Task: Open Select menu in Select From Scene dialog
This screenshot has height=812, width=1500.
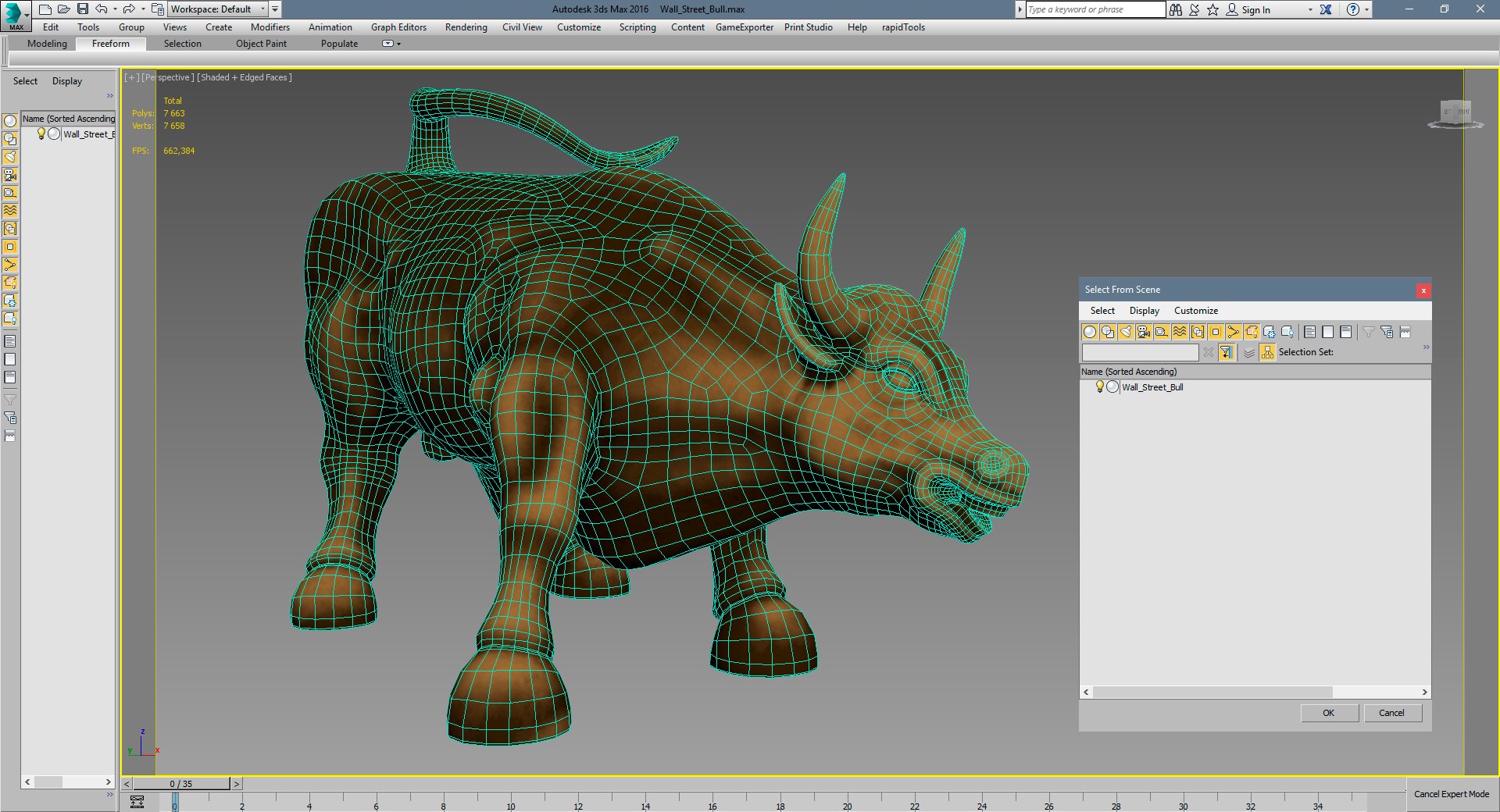Action: (1102, 311)
